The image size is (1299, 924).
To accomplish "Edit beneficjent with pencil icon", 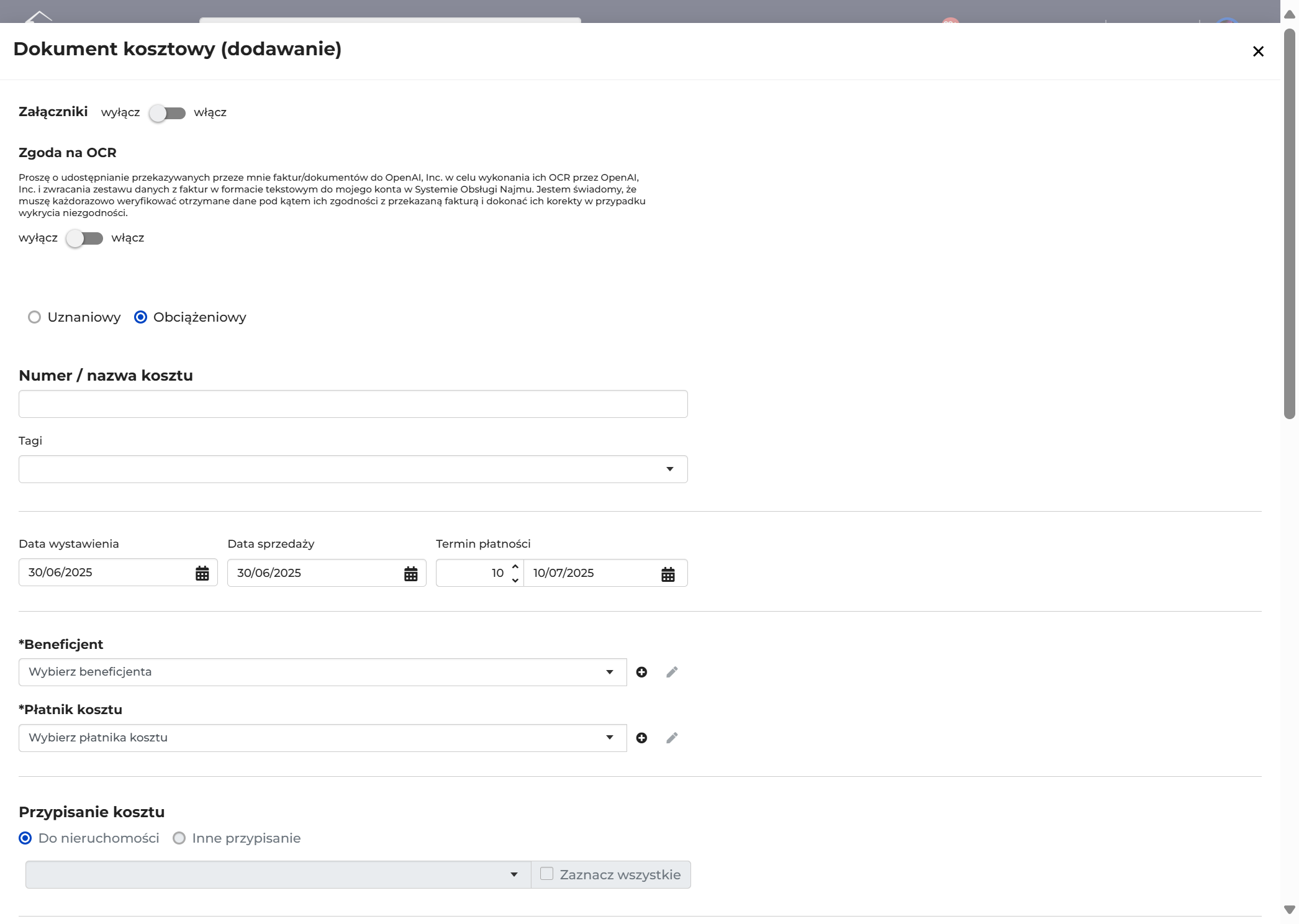I will pos(672,672).
